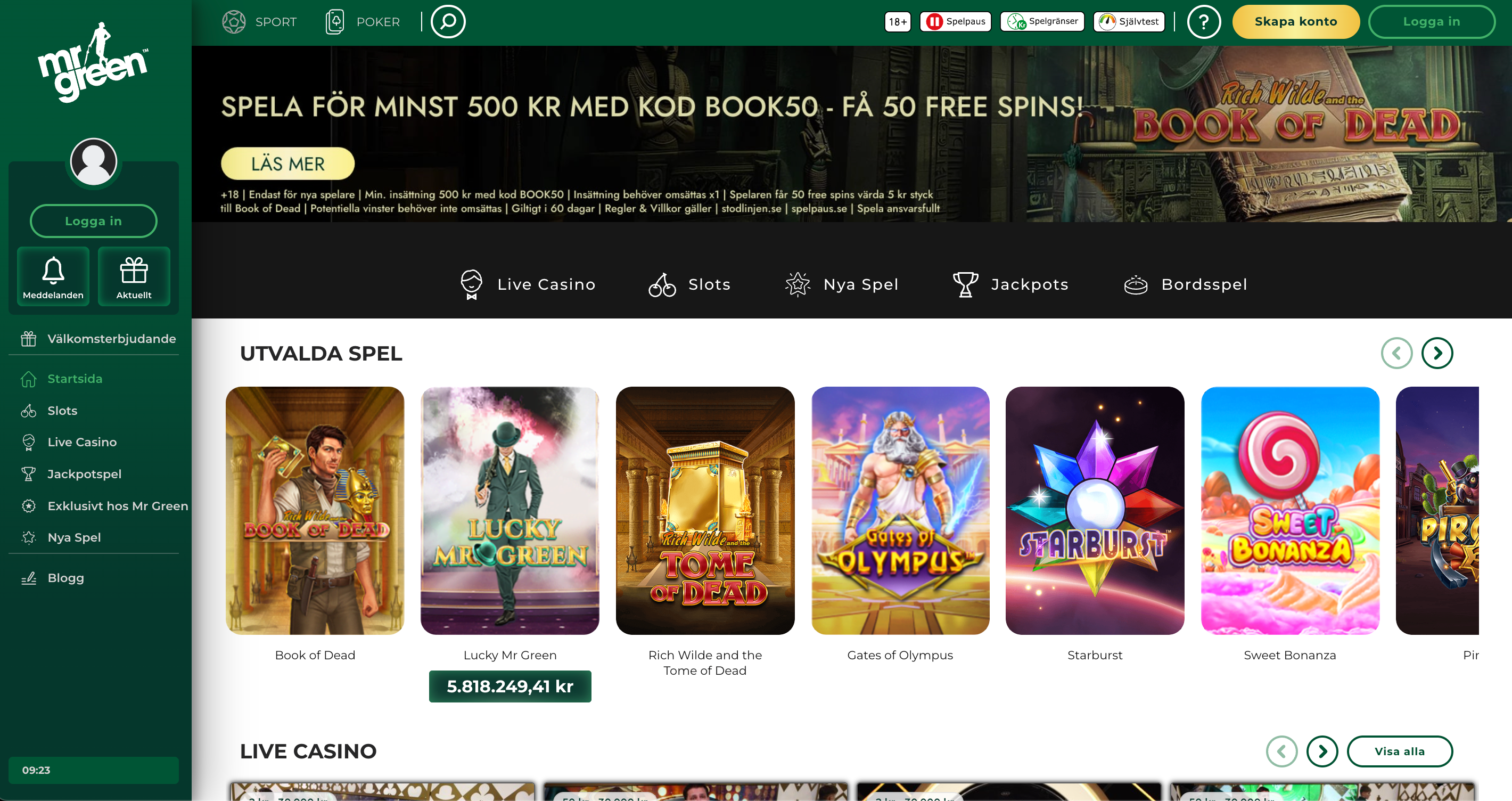The width and height of the screenshot is (1512, 801).
Task: Advance Live Casino carousel with next arrow
Action: click(x=1322, y=751)
